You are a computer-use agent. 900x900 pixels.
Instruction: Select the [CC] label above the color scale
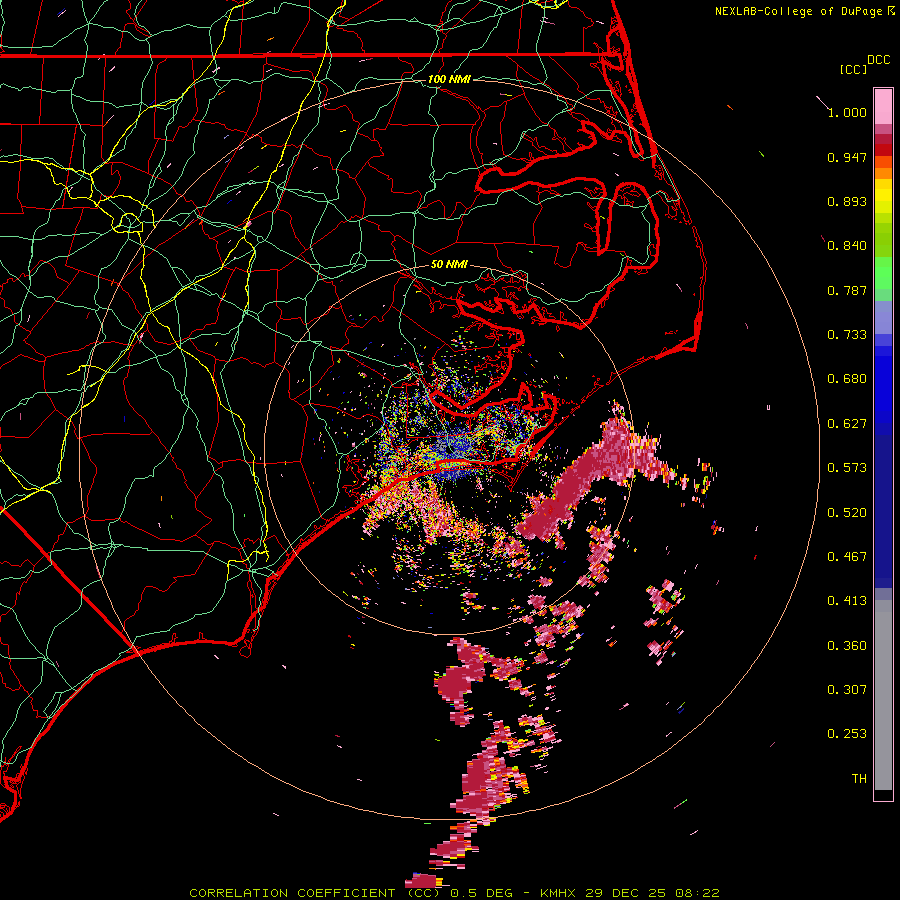853,69
